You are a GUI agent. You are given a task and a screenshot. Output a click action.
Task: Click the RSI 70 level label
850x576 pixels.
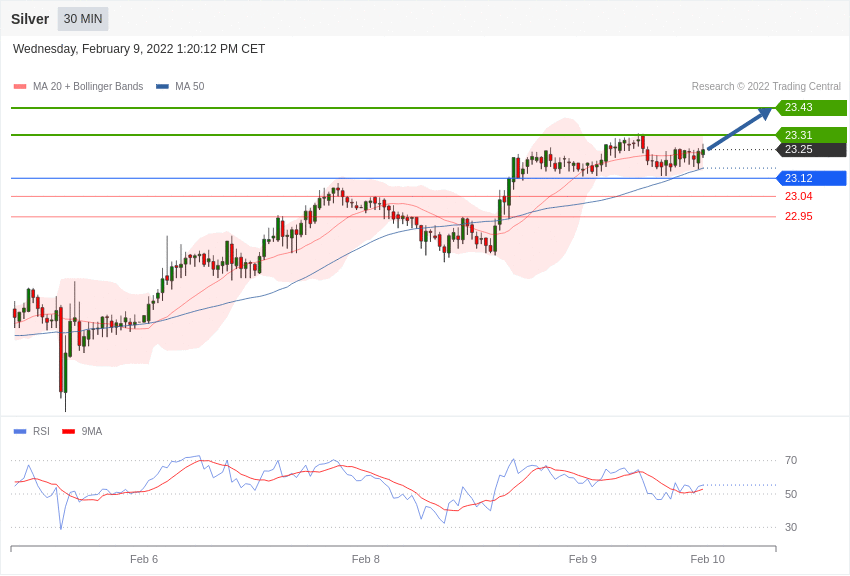(791, 460)
